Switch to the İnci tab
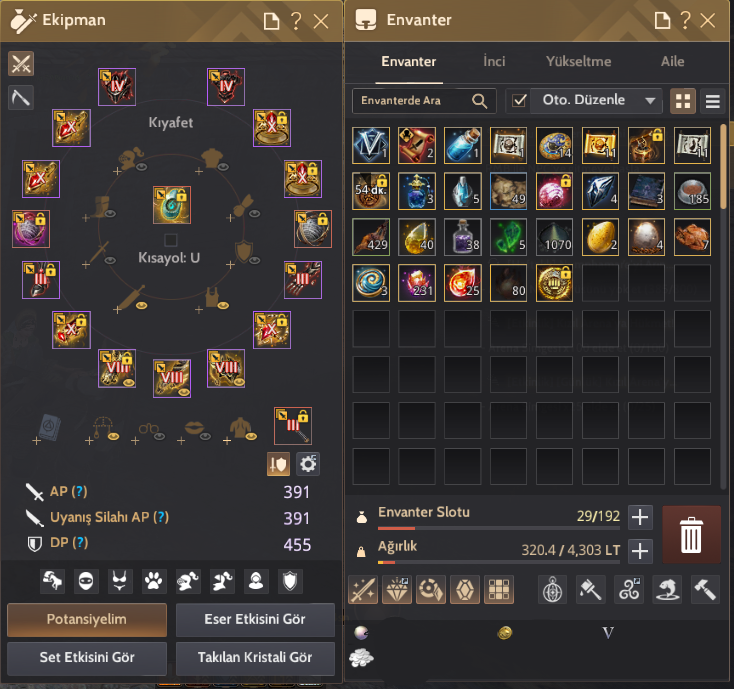The height and width of the screenshot is (689, 734). click(494, 61)
